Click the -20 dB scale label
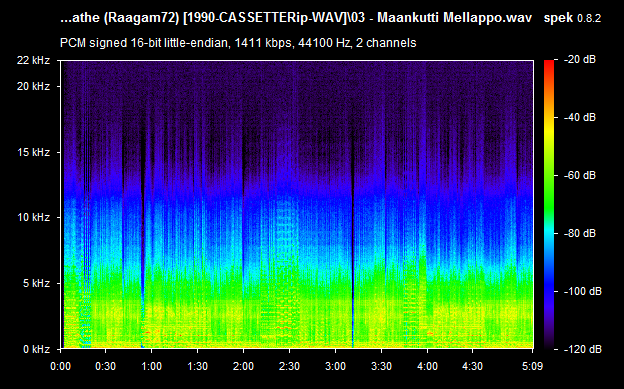This screenshot has height=389, width=624. 580,60
